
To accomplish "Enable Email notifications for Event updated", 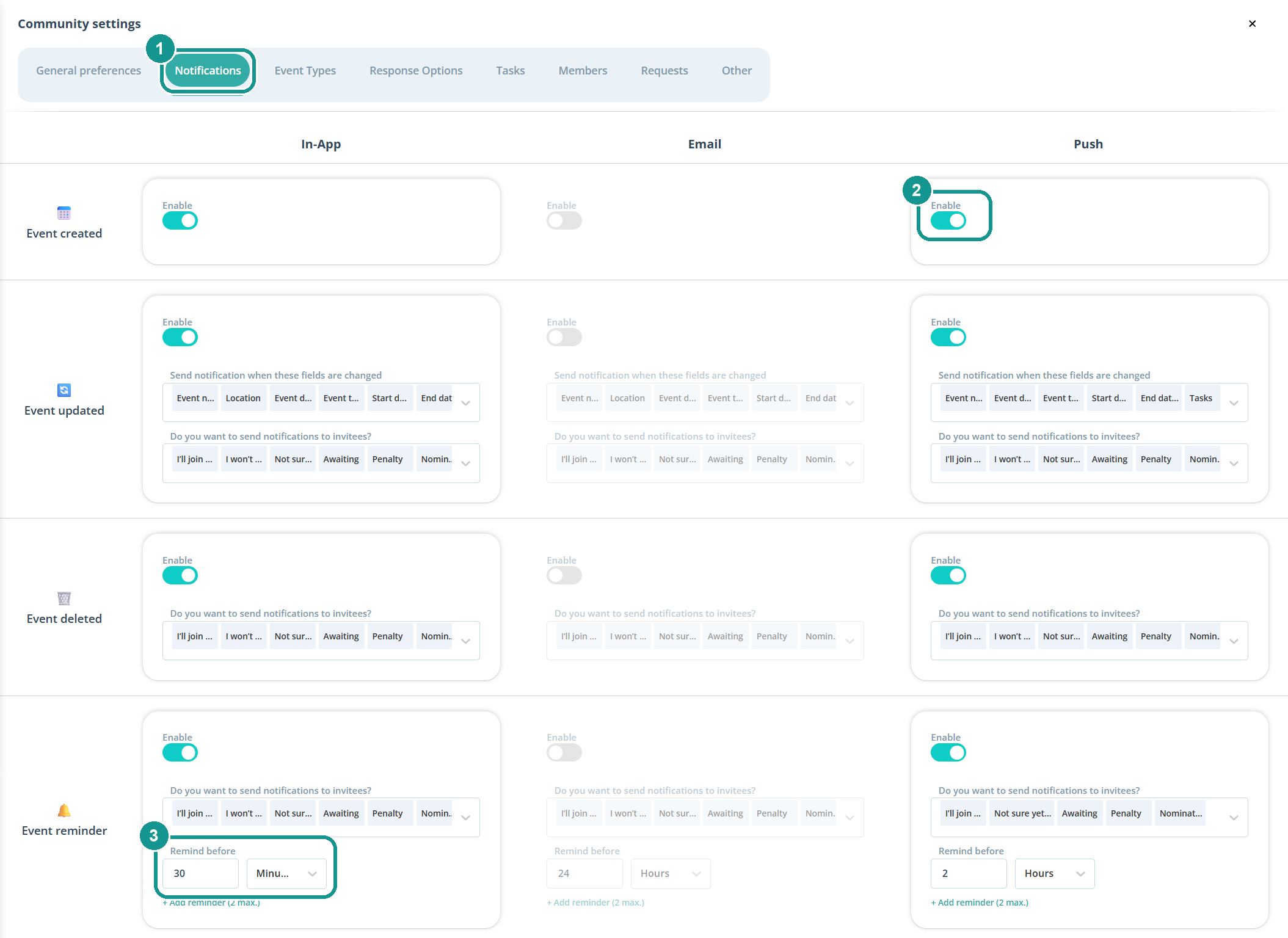I will tap(564, 338).
